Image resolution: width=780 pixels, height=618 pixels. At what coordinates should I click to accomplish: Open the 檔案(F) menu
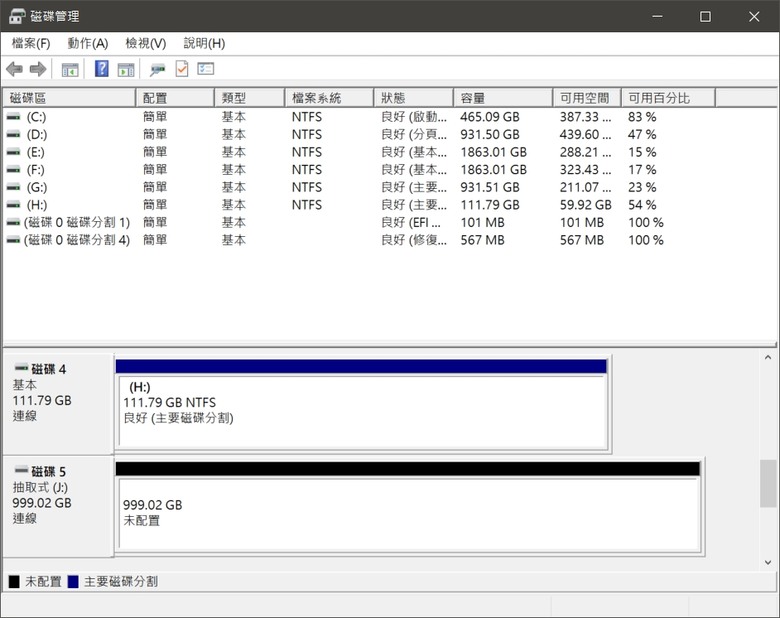[x=30, y=43]
